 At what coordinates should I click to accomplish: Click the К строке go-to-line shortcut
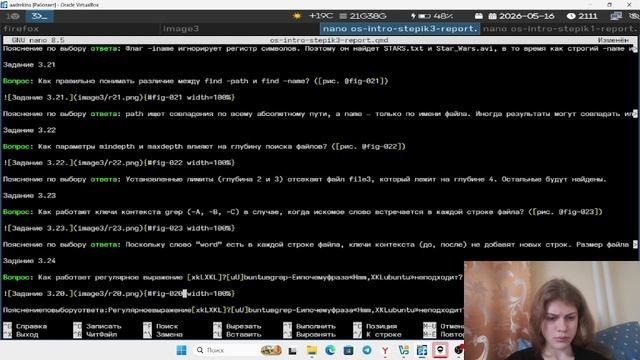[378, 334]
